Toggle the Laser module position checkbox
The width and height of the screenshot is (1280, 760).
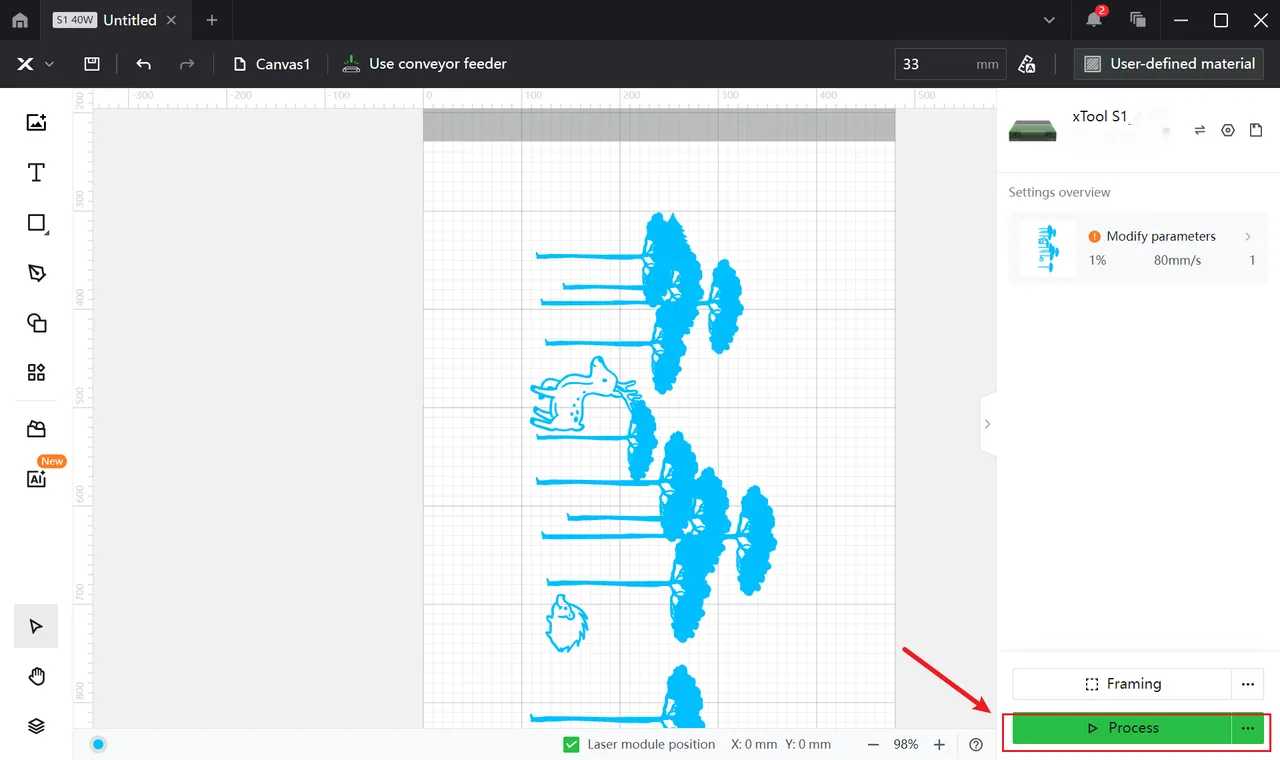[572, 745]
